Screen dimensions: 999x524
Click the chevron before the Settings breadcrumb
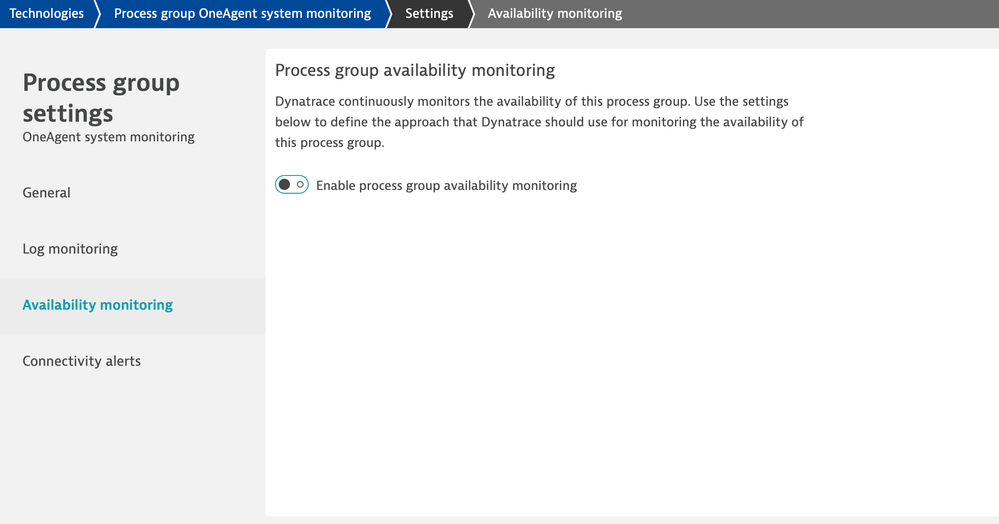385,14
